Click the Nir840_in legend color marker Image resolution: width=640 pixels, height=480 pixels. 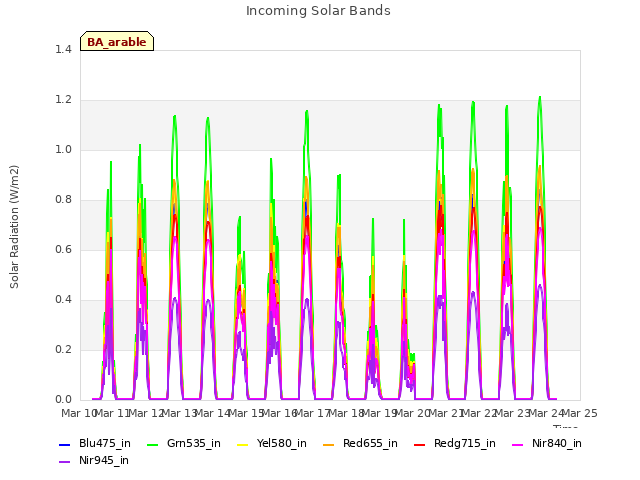tap(518, 444)
